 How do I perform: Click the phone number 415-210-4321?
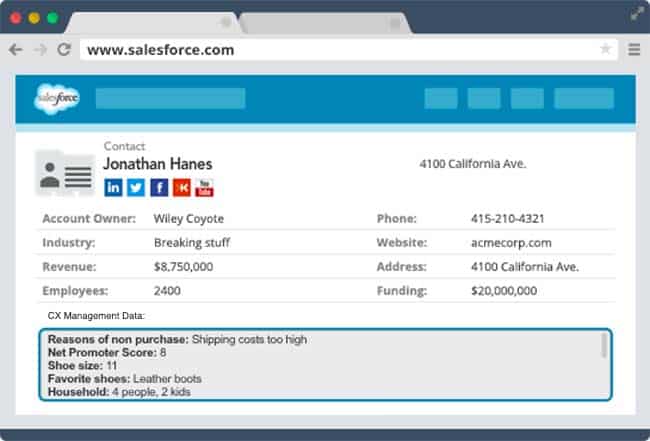[x=507, y=218]
